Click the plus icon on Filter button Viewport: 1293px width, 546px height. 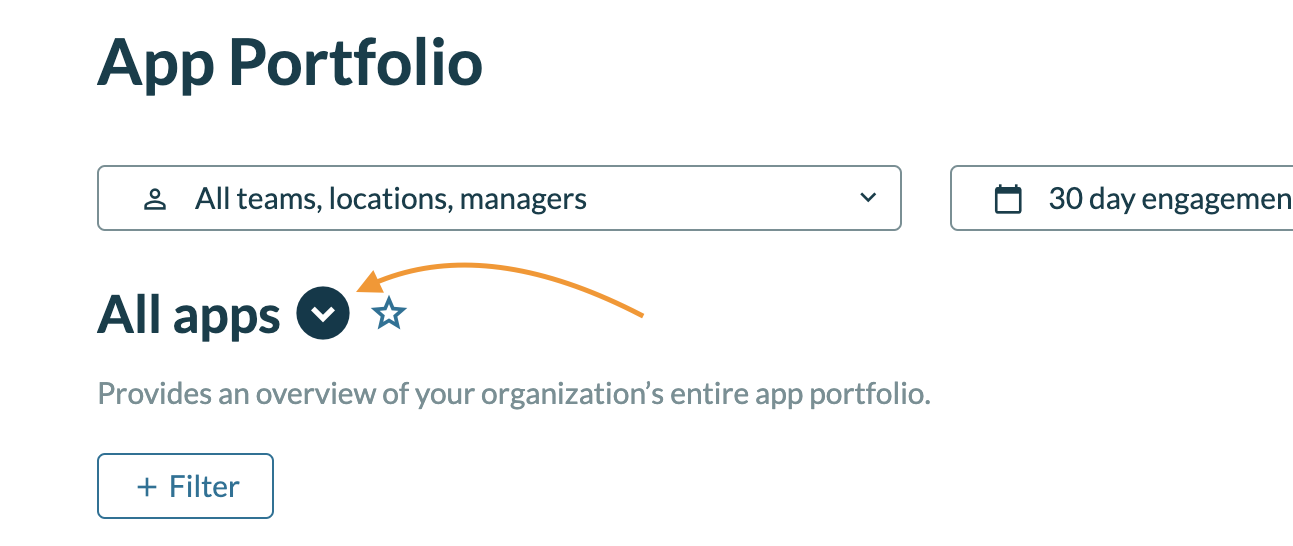(147, 487)
